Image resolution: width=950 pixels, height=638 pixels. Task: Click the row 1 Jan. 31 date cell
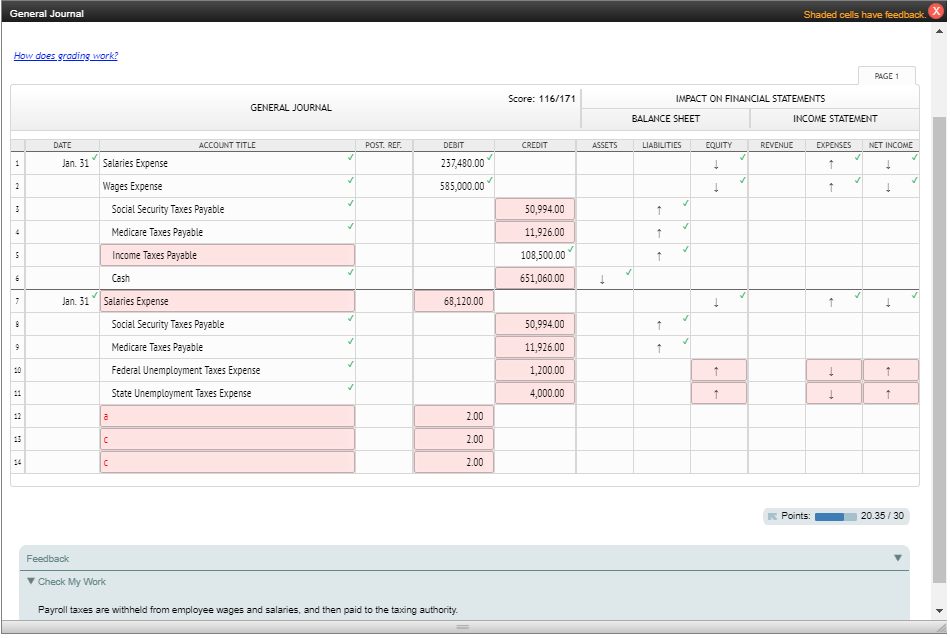[62, 163]
